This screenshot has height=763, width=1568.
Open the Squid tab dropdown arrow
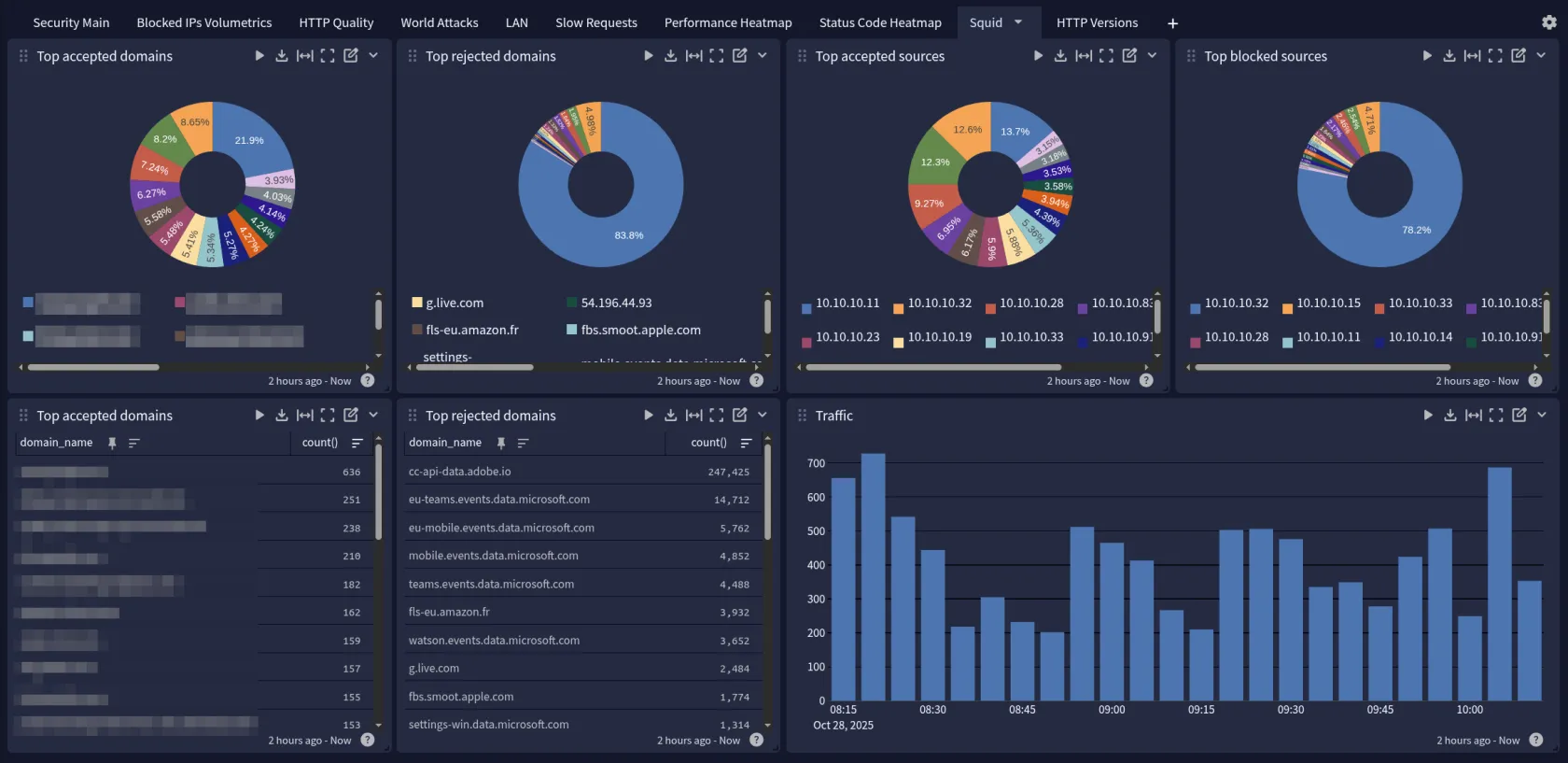1018,22
